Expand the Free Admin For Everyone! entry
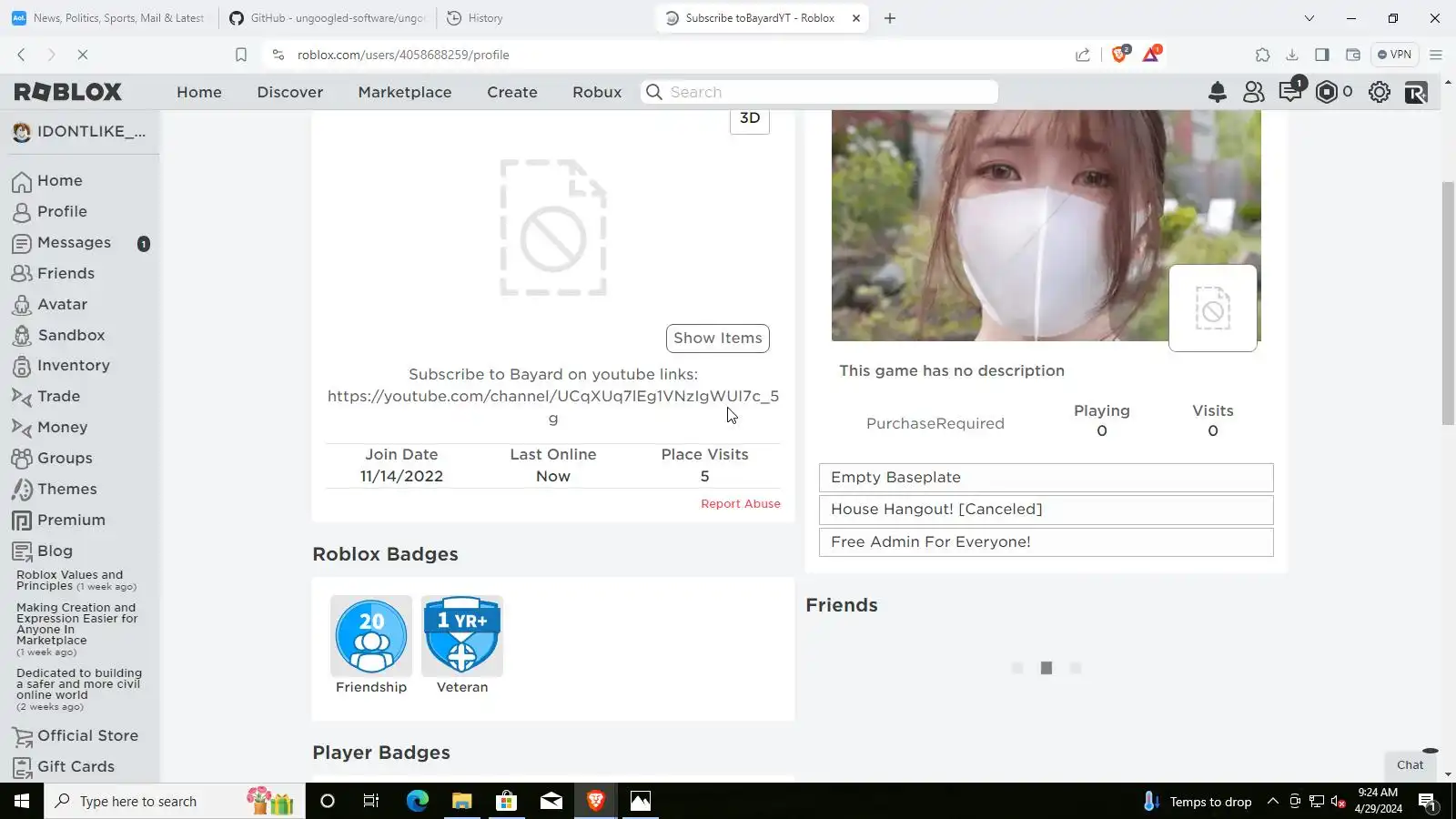The image size is (1456, 819). [1046, 542]
